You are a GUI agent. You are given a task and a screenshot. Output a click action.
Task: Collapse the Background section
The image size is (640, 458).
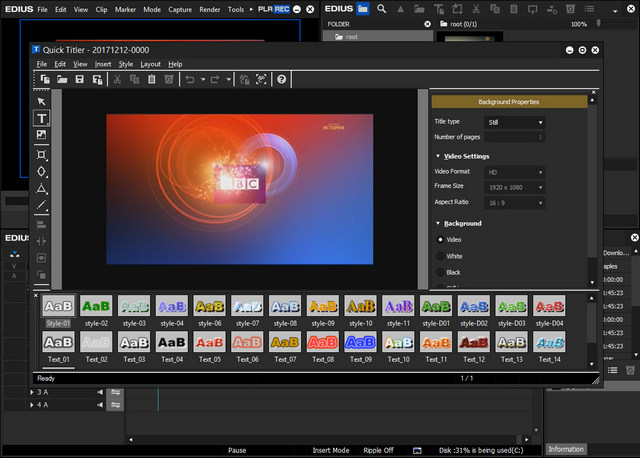pyautogui.click(x=438, y=223)
